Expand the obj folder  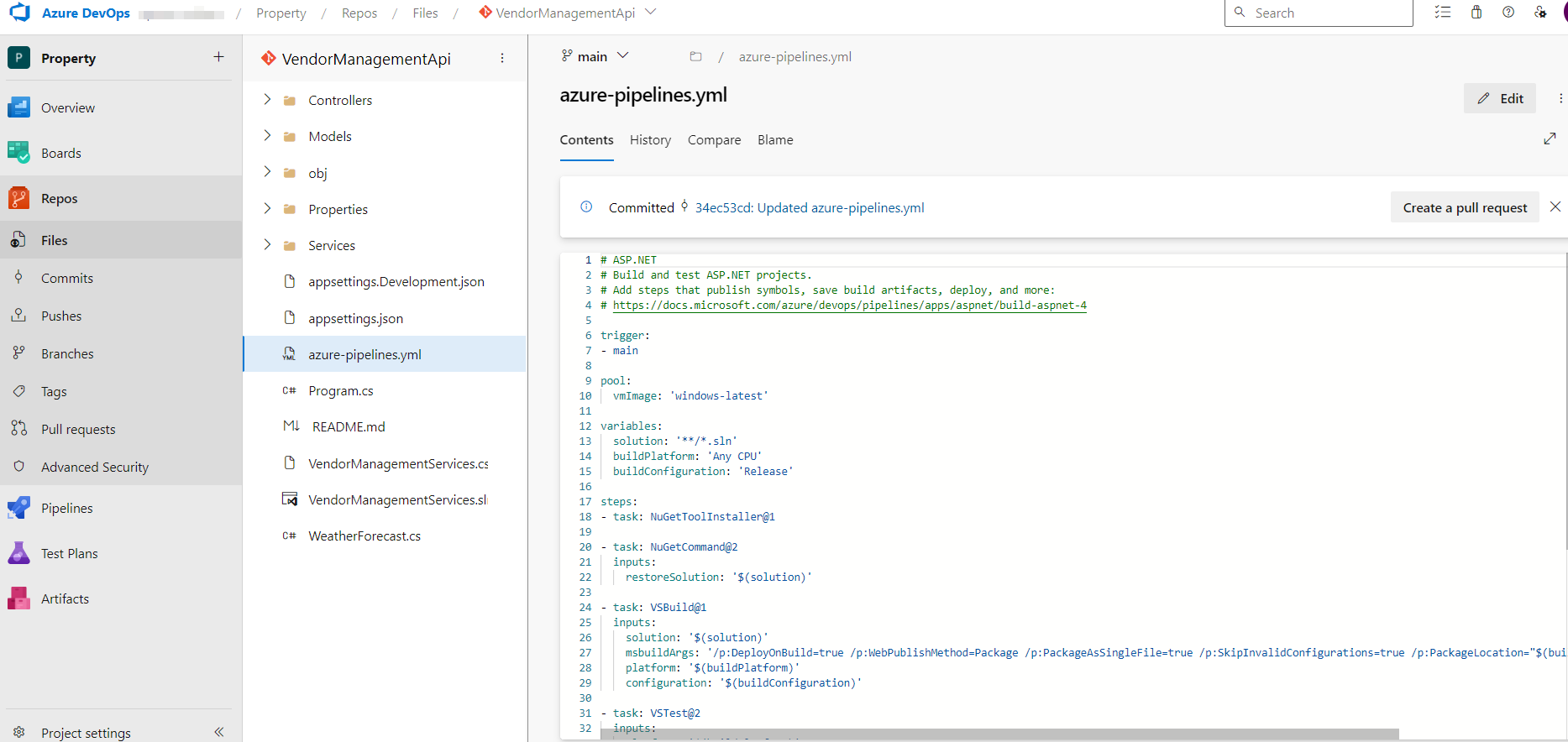tap(267, 172)
